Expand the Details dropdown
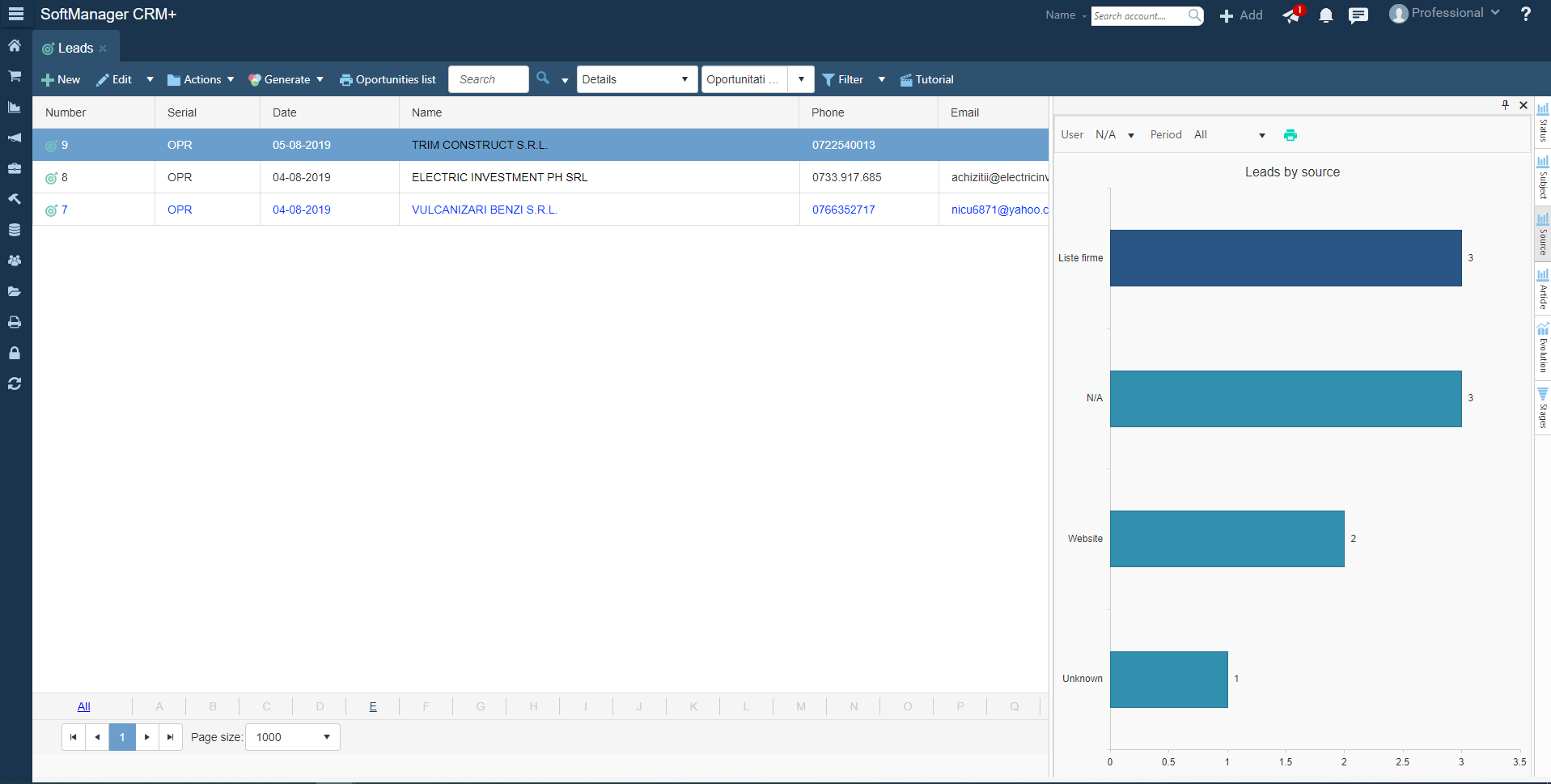 pos(637,79)
